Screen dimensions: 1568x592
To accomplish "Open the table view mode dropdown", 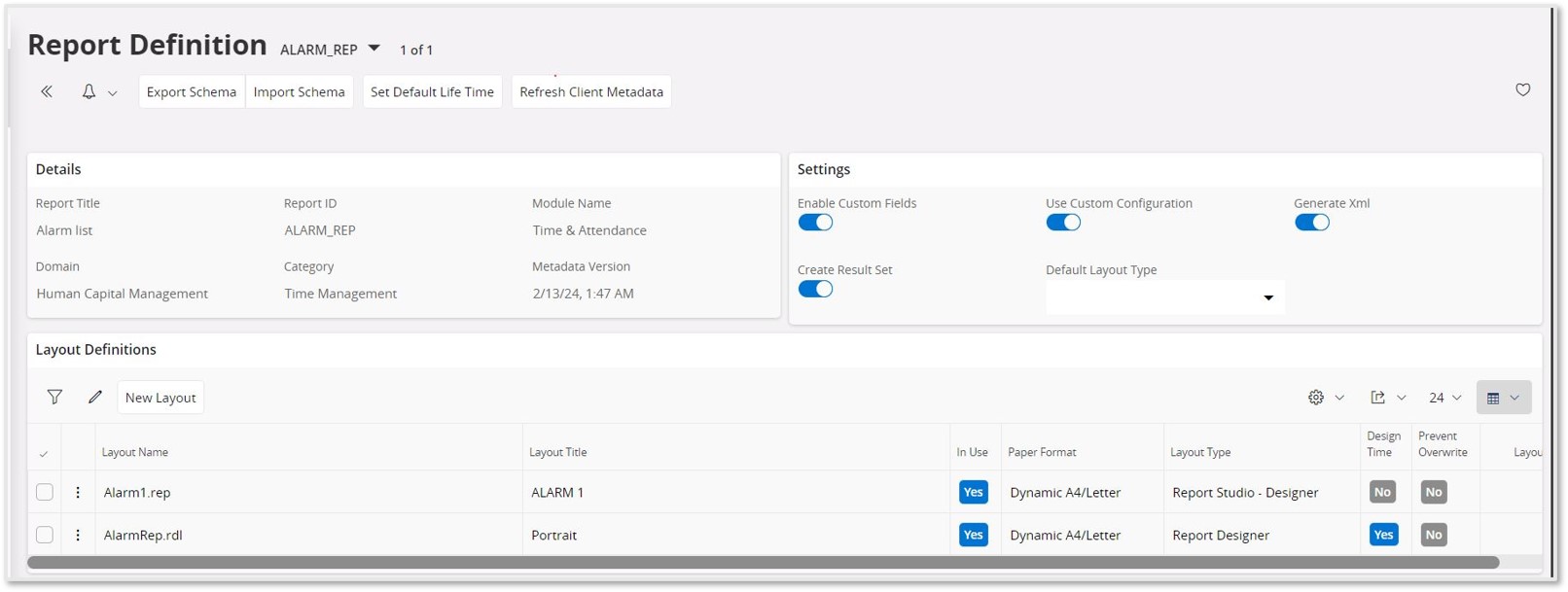I will click(x=1503, y=397).
